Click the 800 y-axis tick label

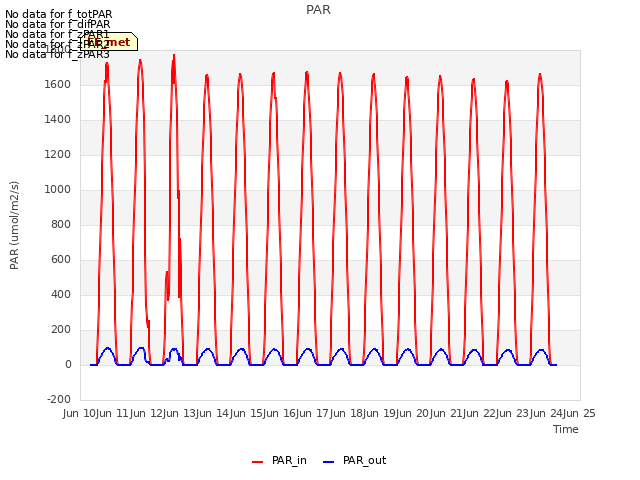(x=61, y=224)
